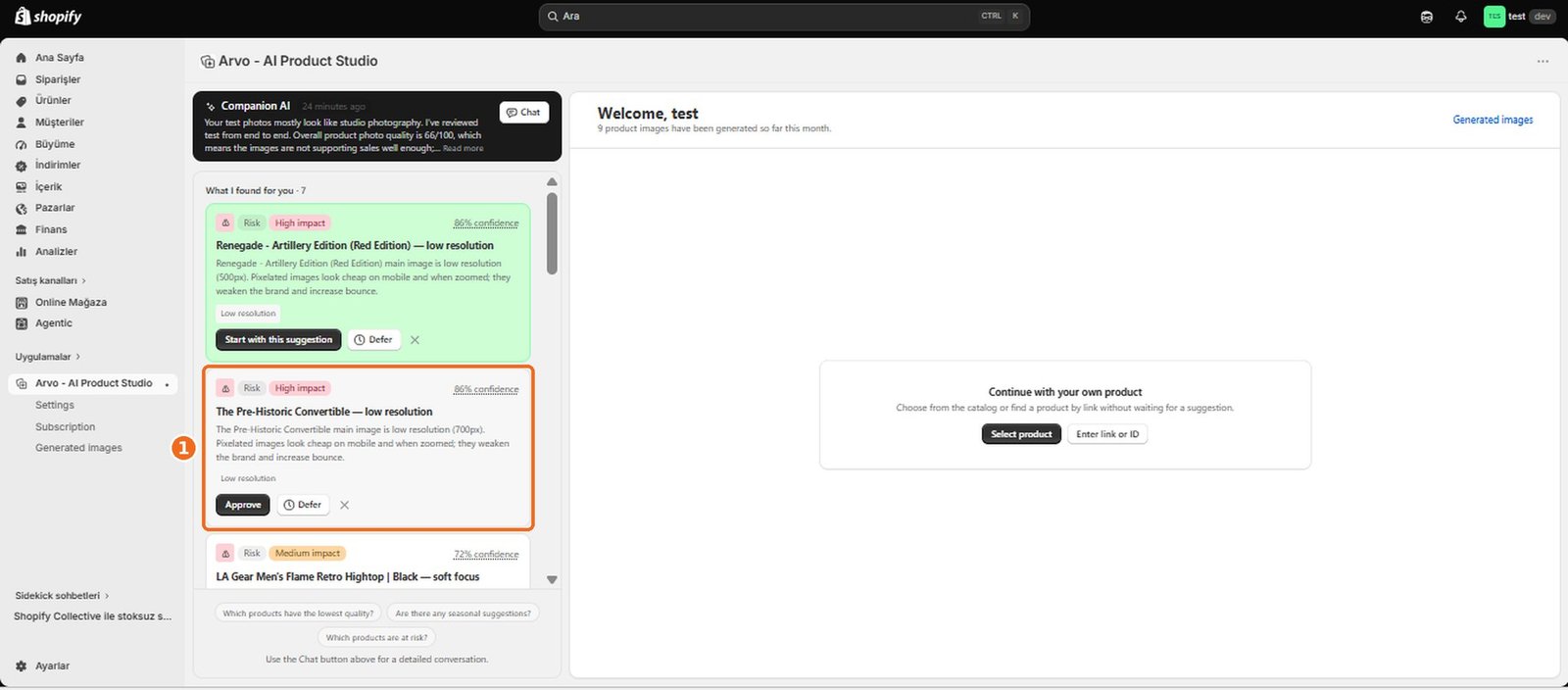
Task: Click the Ayarlar gear icon
Action: 22,666
